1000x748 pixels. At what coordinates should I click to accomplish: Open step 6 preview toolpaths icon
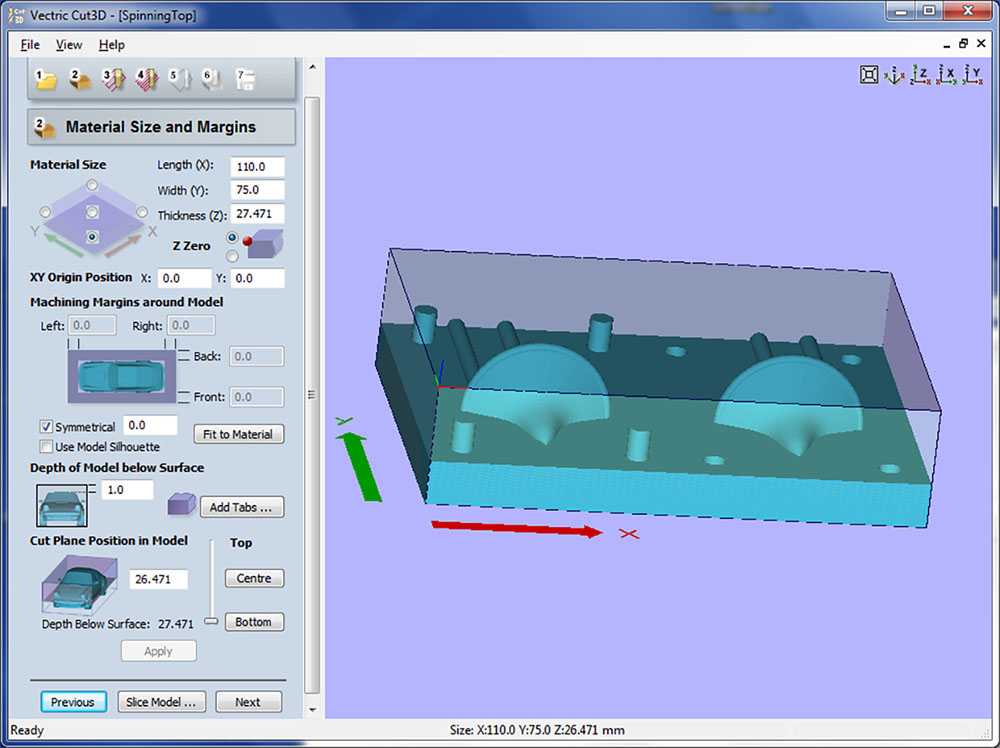coord(212,79)
